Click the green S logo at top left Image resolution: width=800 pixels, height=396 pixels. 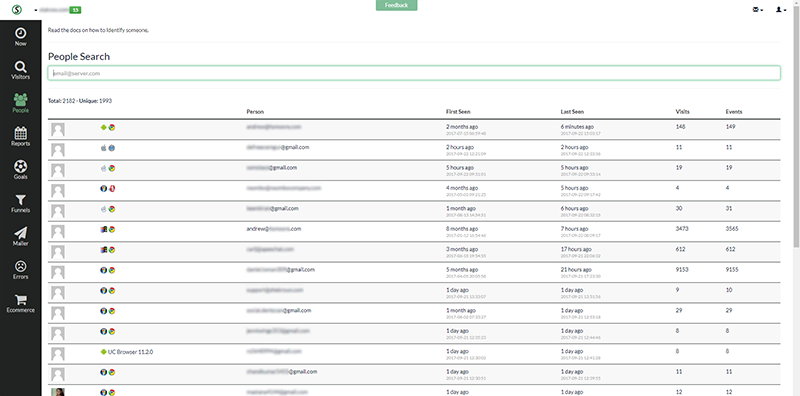pos(17,10)
